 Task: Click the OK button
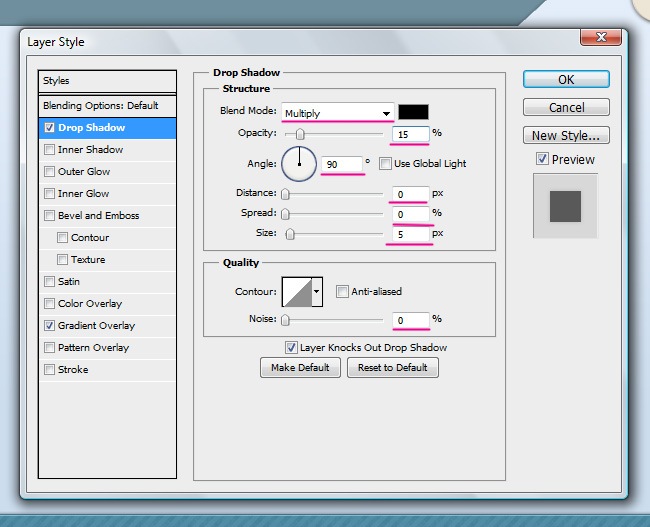566,80
